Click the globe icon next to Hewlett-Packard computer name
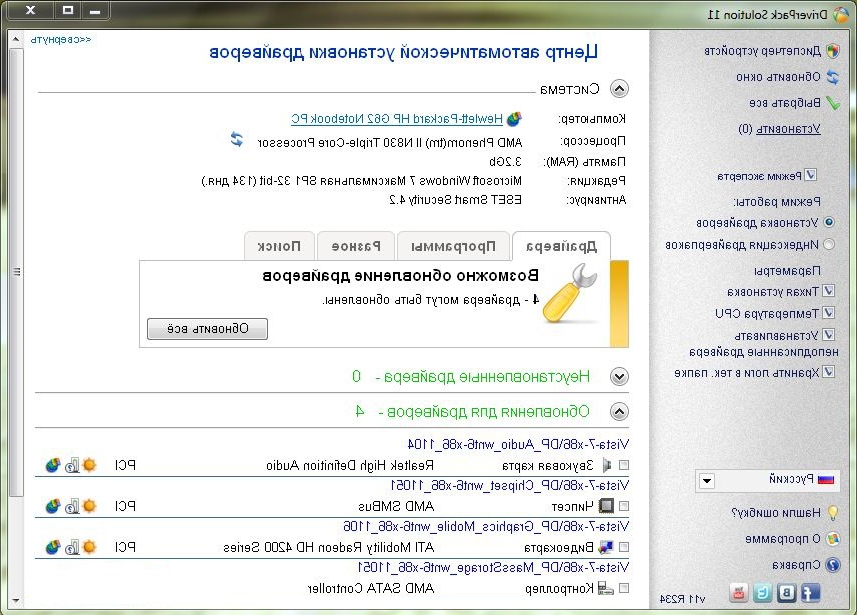857x615 pixels. [x=514, y=118]
